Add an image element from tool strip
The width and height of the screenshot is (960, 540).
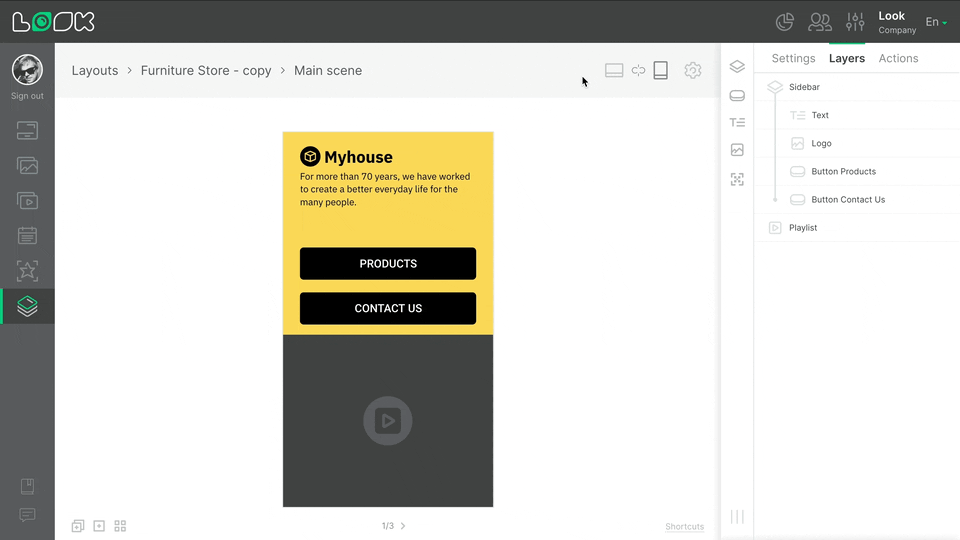coord(737,150)
